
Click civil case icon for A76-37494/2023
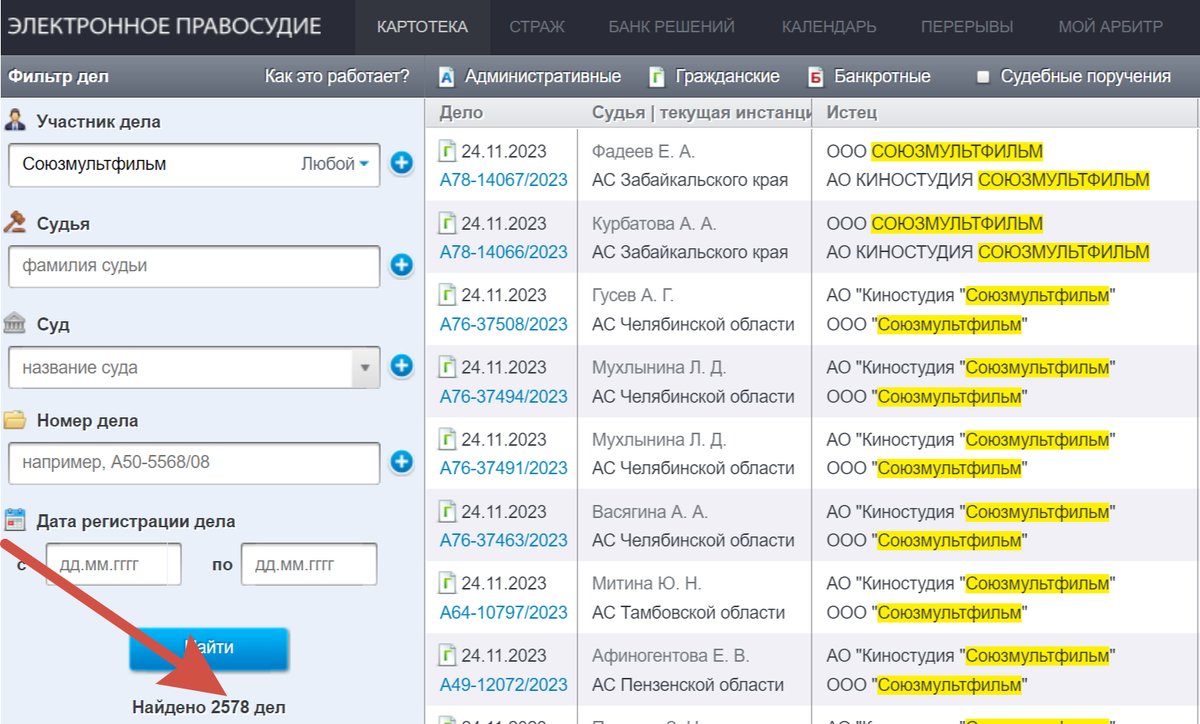click(x=448, y=368)
